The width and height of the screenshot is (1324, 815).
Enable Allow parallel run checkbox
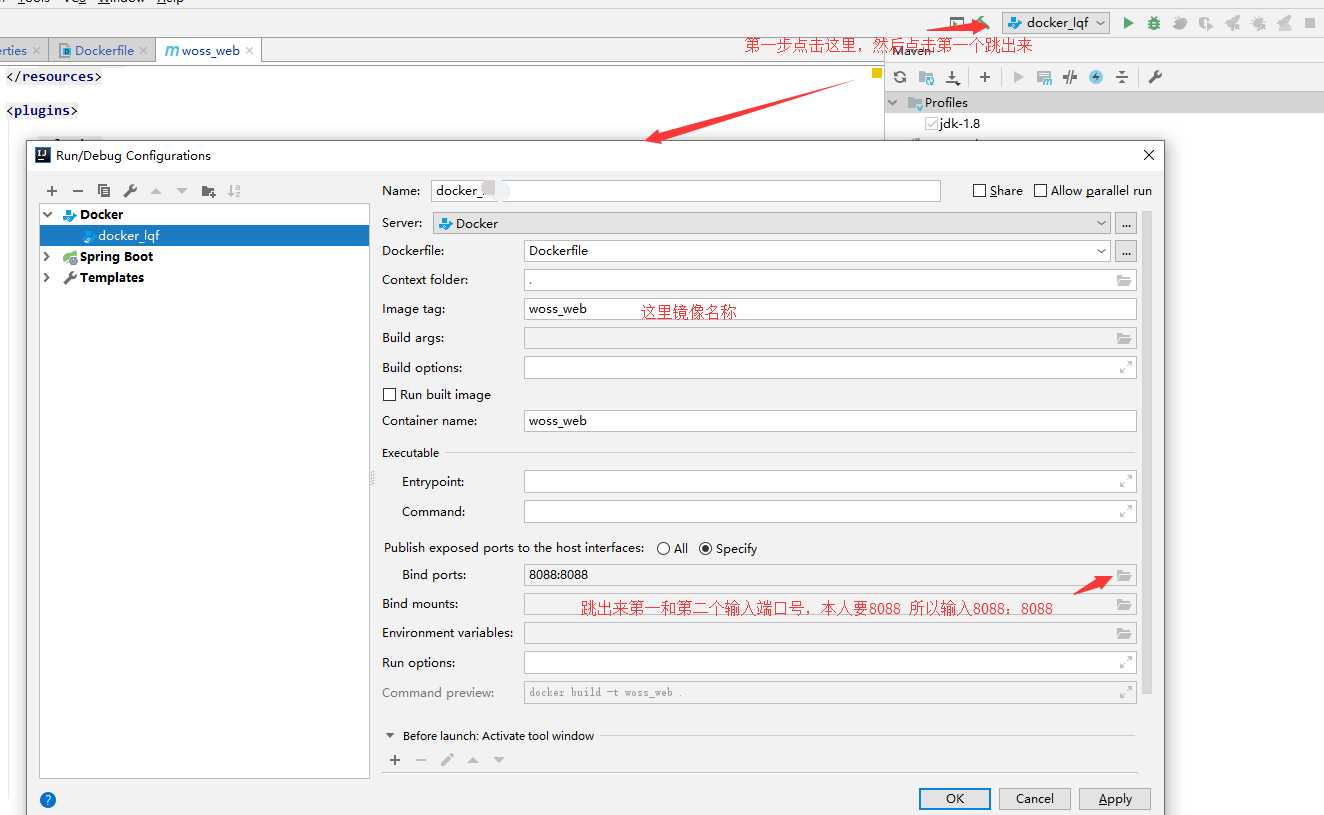click(1041, 191)
